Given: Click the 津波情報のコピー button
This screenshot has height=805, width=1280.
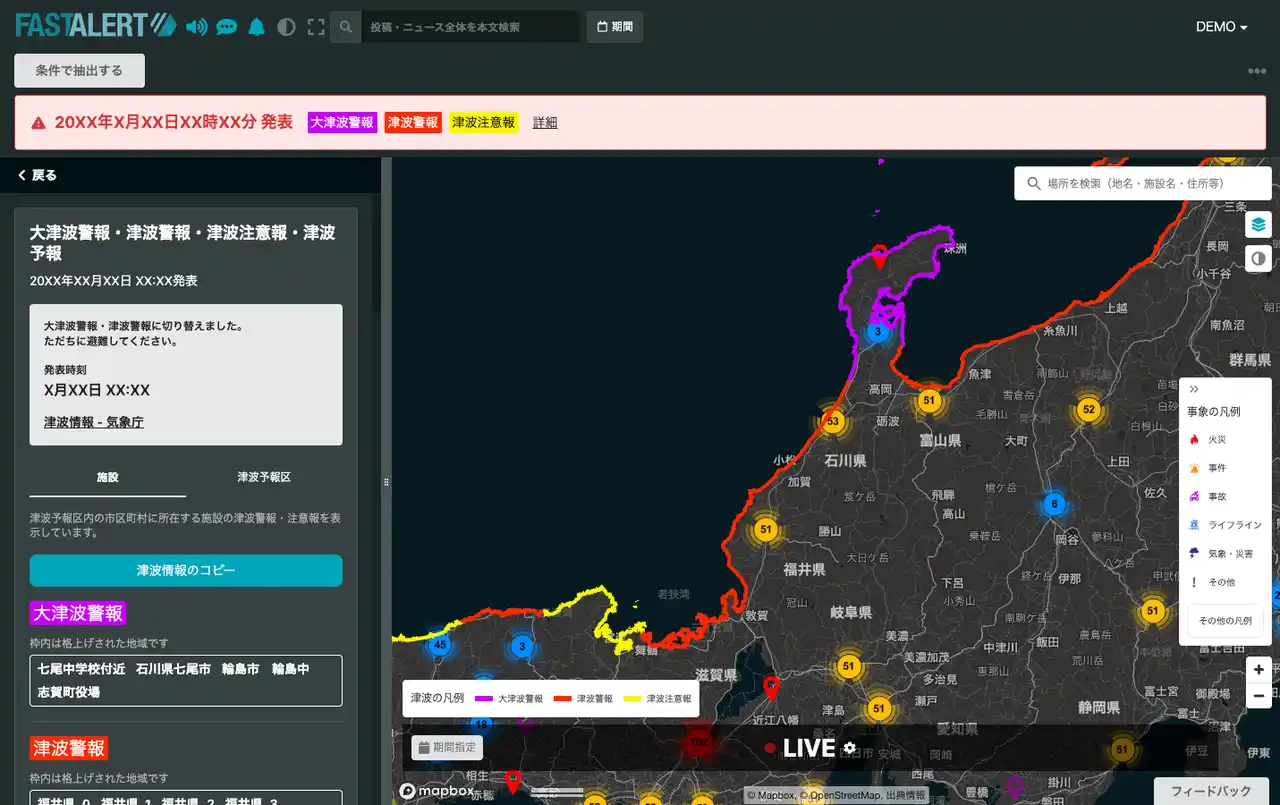Looking at the screenshot, I should [x=186, y=571].
